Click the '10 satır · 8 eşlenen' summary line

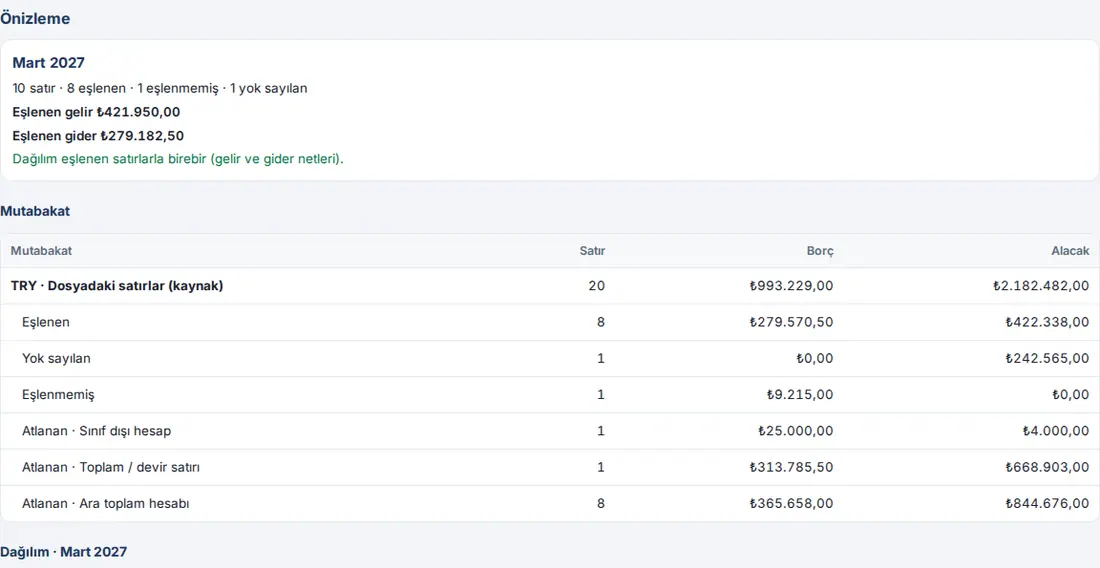(160, 88)
